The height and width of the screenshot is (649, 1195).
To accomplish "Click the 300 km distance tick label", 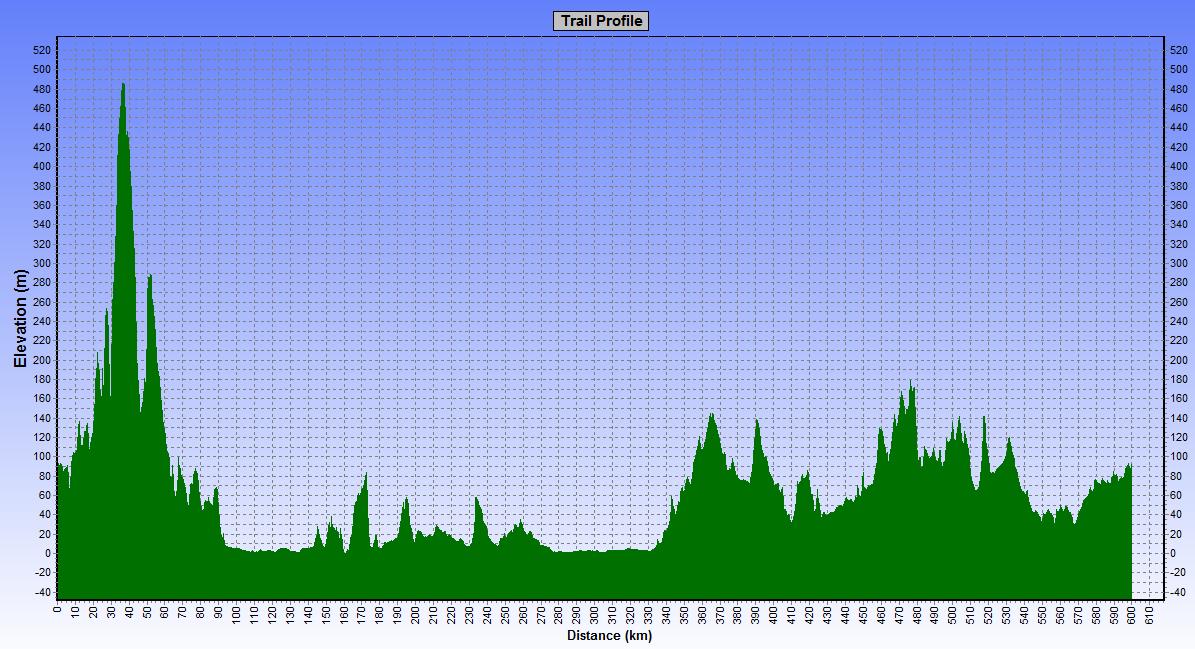I will [x=594, y=614].
